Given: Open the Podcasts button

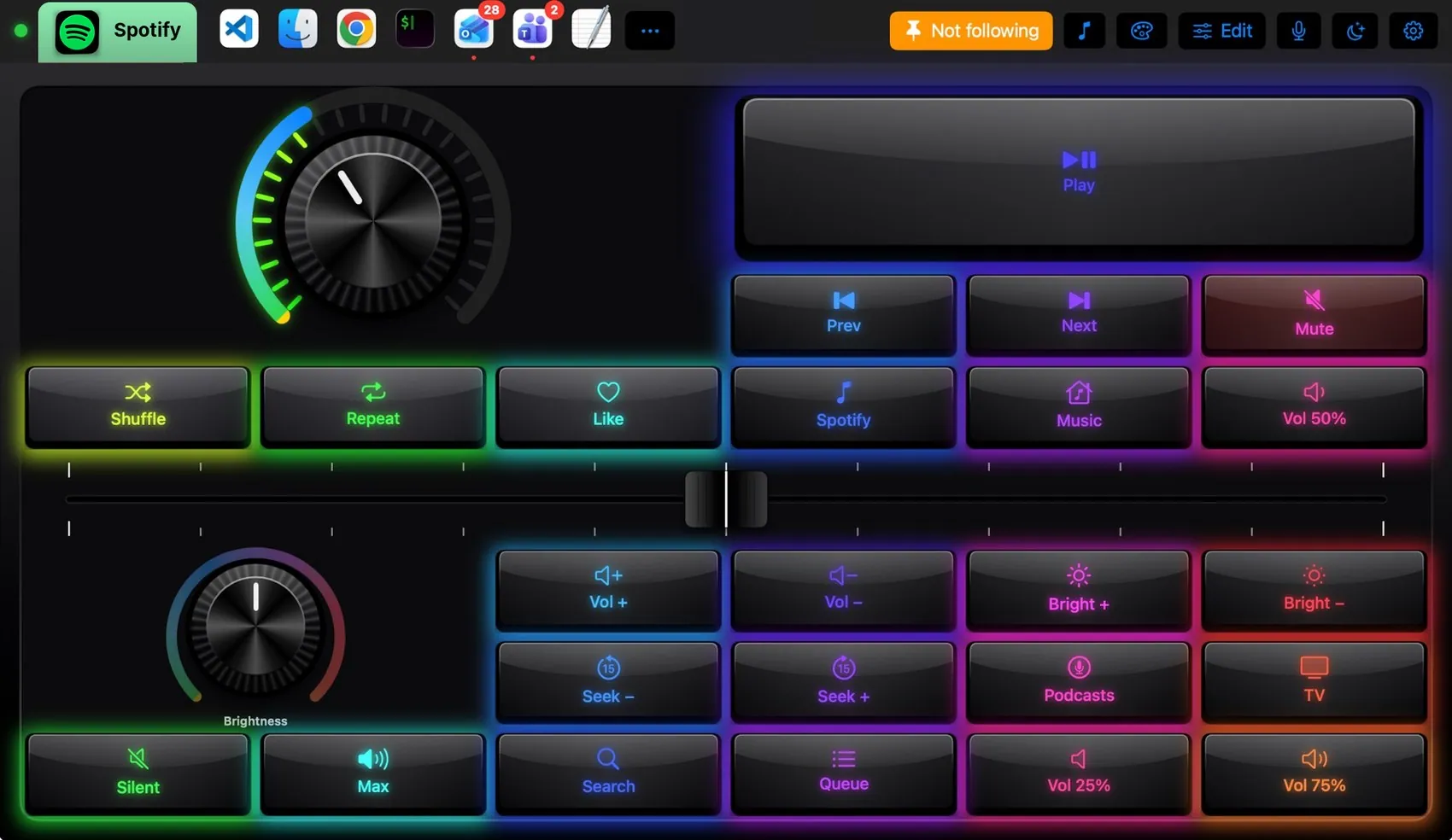Looking at the screenshot, I should pos(1079,682).
